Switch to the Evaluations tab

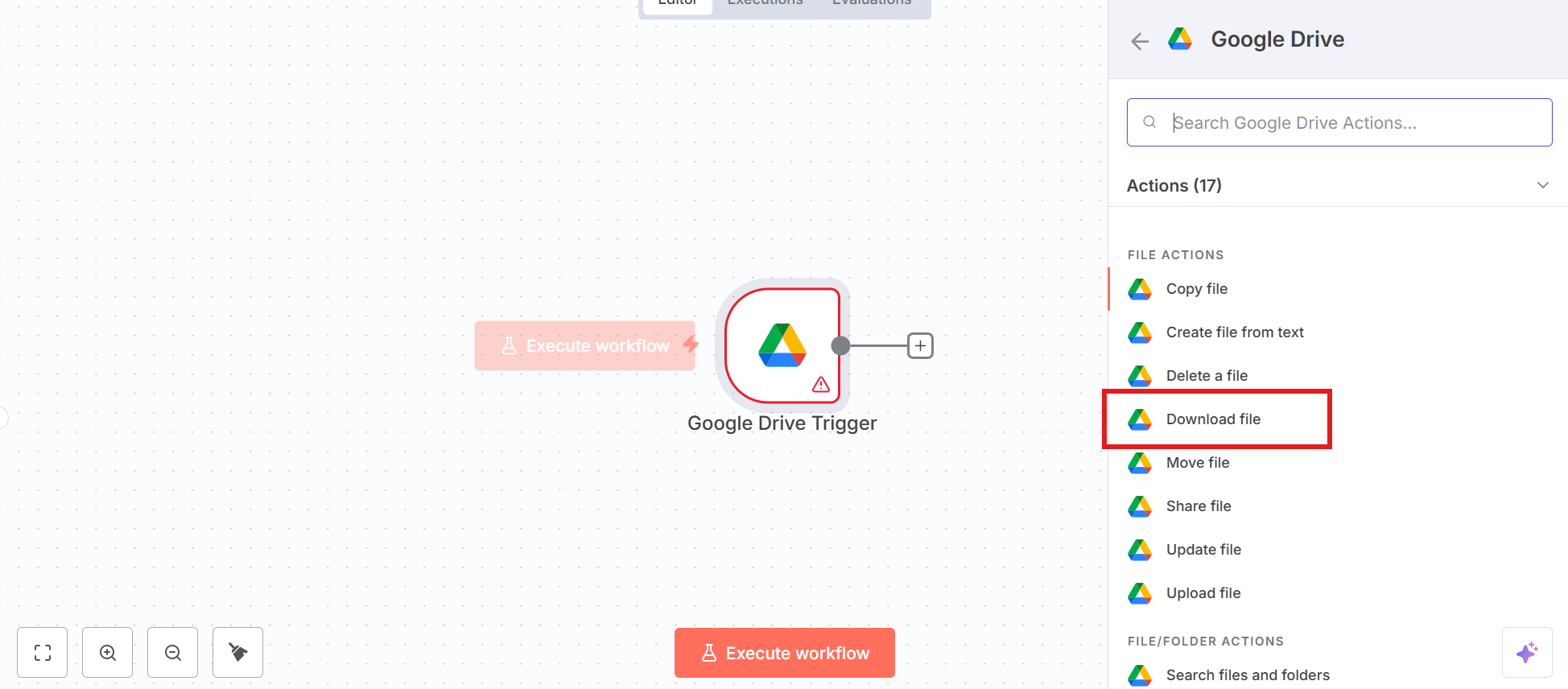coord(872,3)
